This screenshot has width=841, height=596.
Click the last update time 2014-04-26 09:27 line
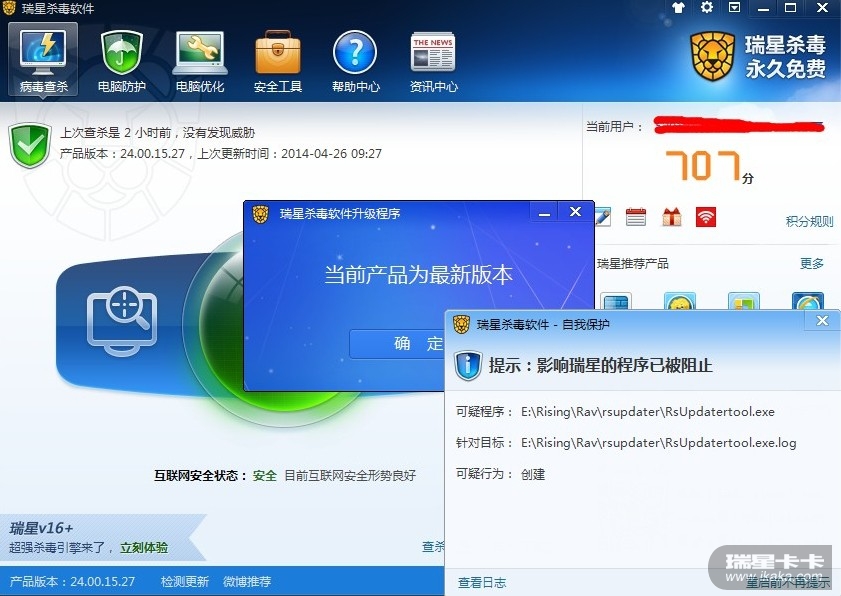point(290,153)
